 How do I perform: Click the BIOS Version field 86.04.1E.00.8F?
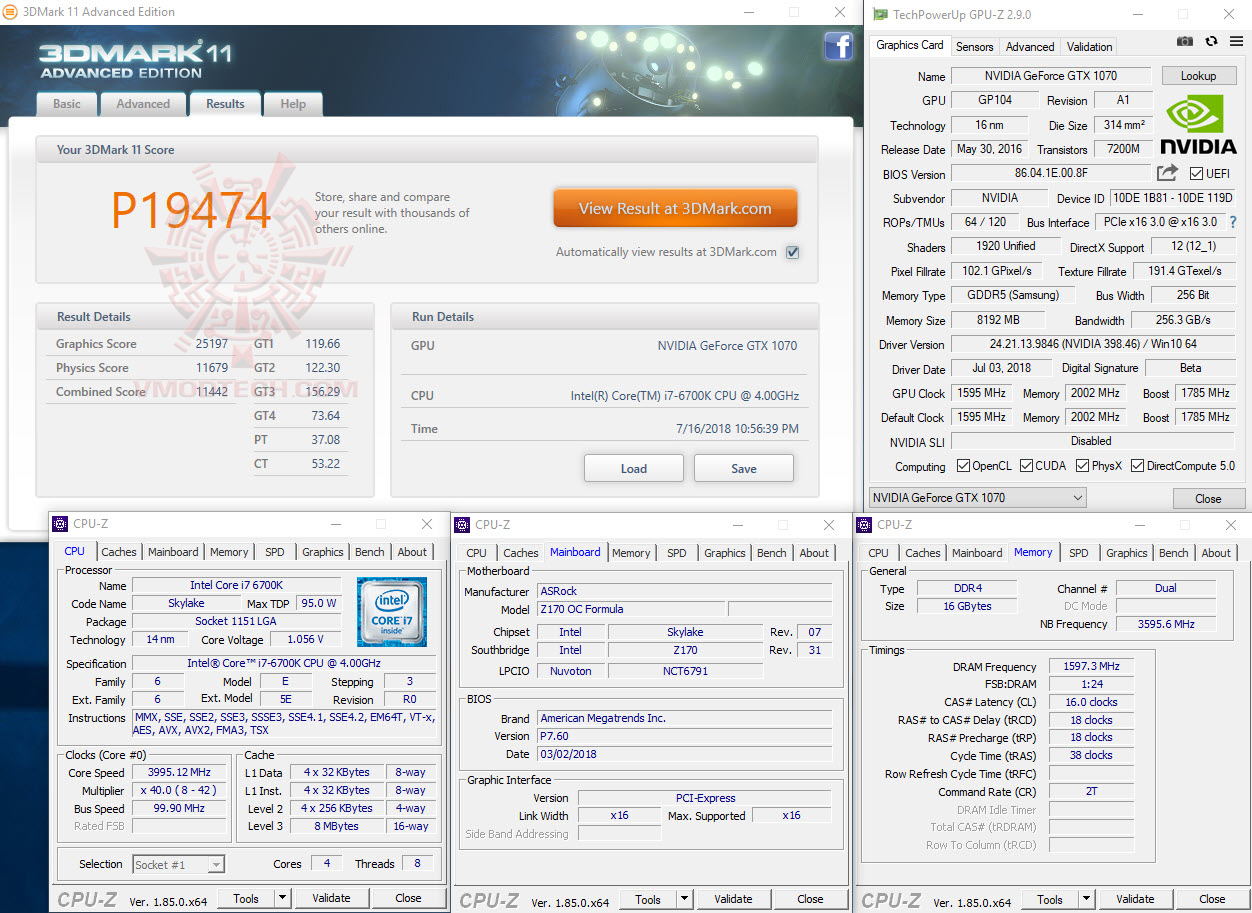(x=1051, y=174)
